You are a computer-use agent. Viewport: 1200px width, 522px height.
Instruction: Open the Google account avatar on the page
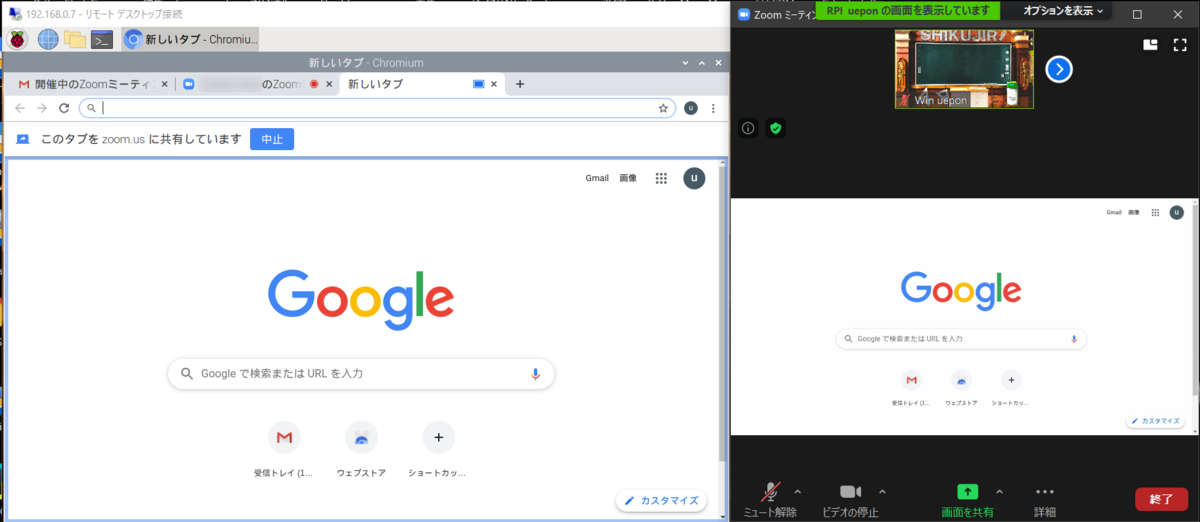coord(694,178)
